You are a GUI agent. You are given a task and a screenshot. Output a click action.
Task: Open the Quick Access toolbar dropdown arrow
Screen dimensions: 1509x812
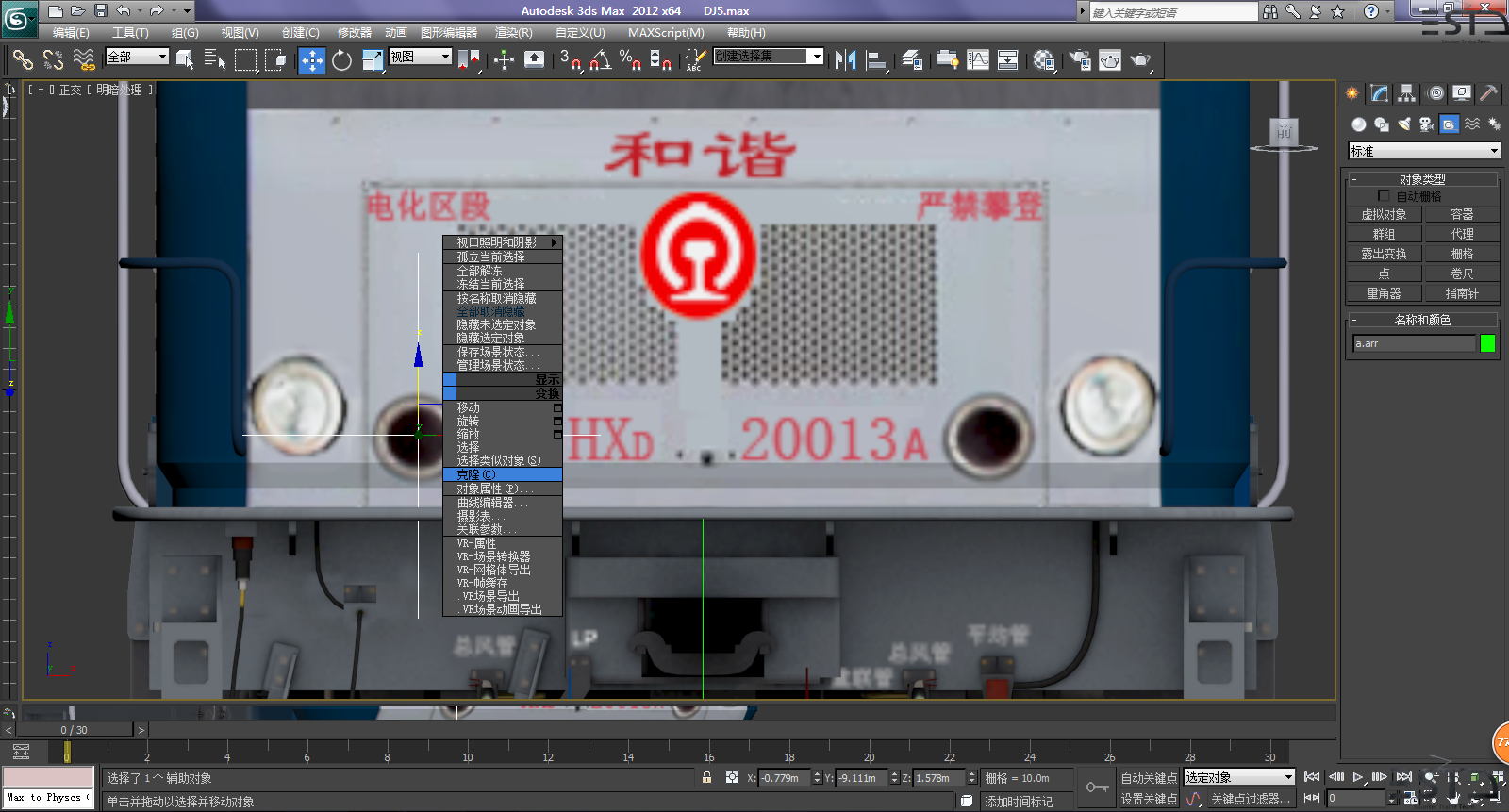187,10
